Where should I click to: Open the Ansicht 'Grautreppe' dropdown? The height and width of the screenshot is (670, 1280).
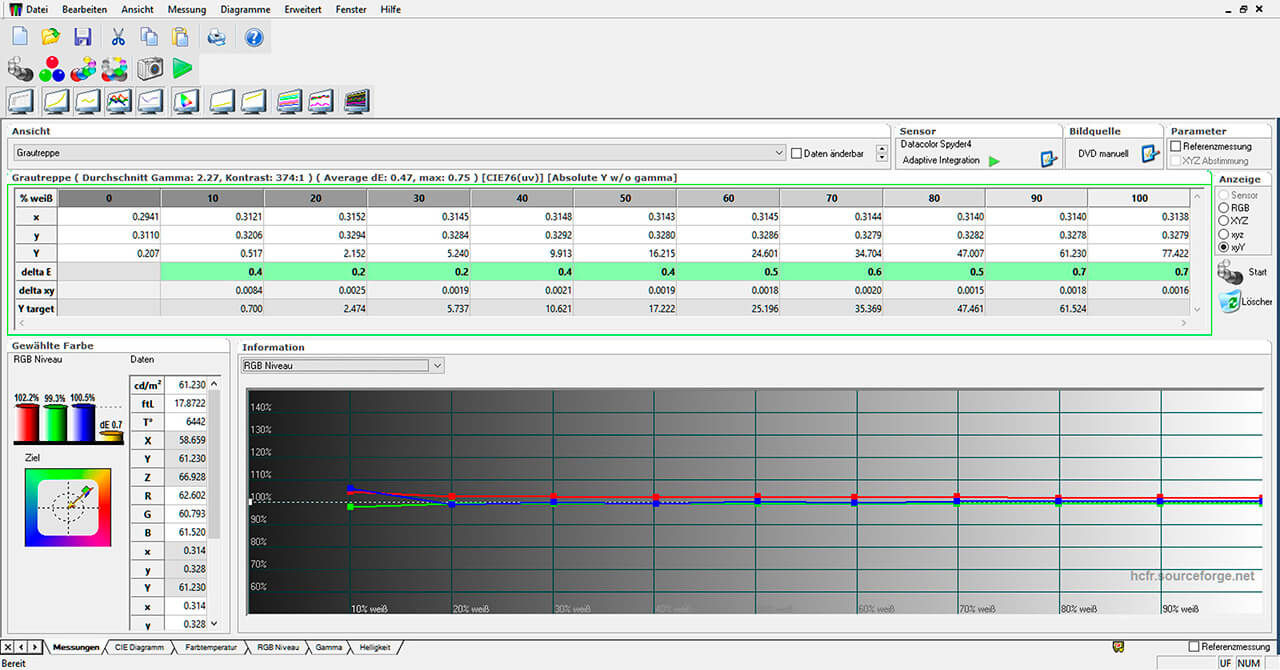(399, 153)
